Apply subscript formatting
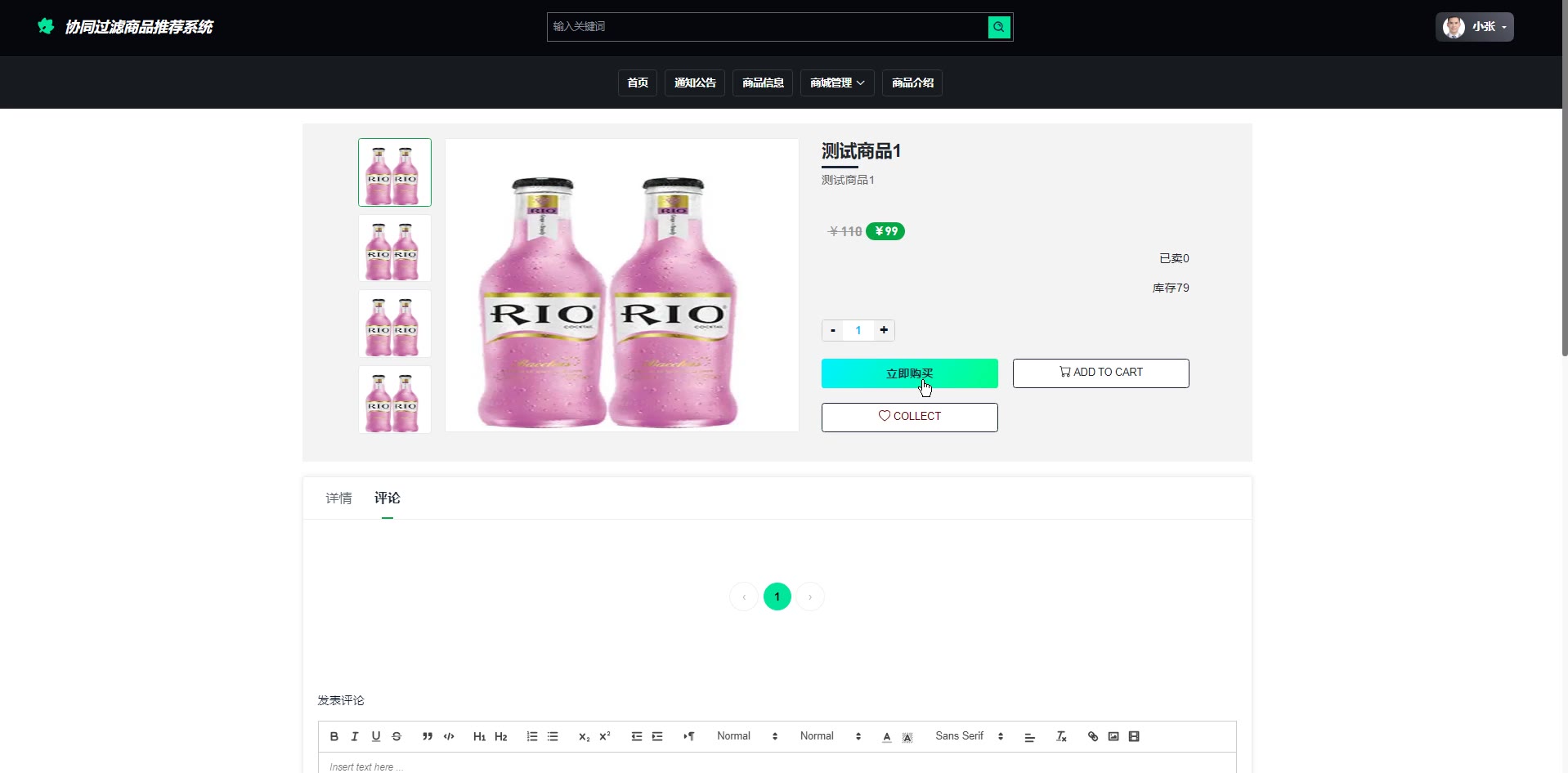This screenshot has height=773, width=1568. (x=584, y=736)
